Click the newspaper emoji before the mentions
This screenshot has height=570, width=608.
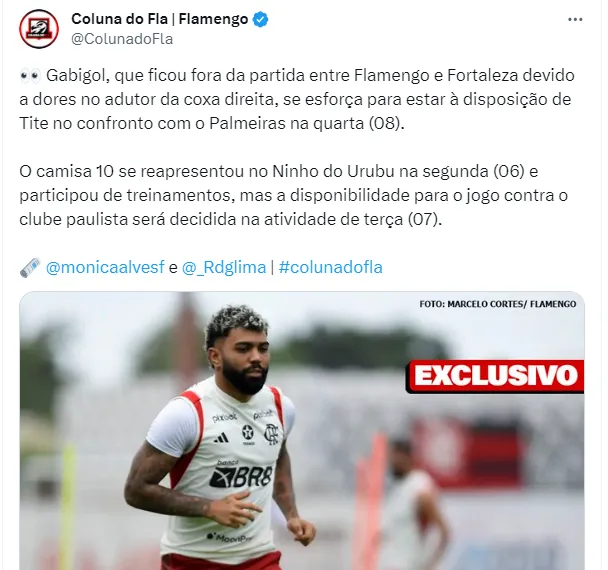tap(30, 268)
